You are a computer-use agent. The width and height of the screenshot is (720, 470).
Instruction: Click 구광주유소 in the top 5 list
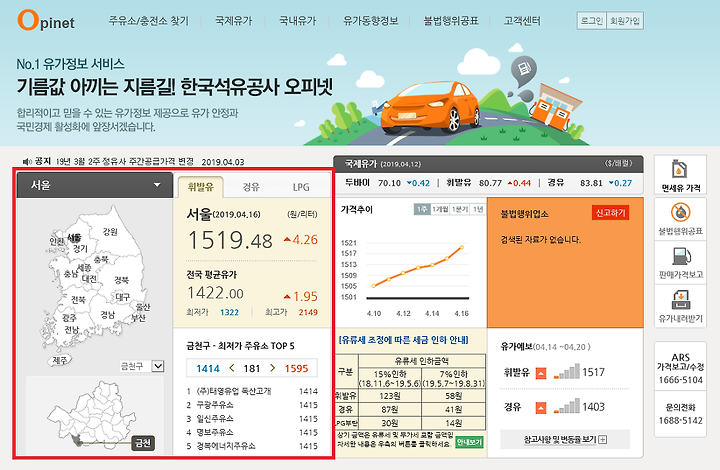[215, 405]
